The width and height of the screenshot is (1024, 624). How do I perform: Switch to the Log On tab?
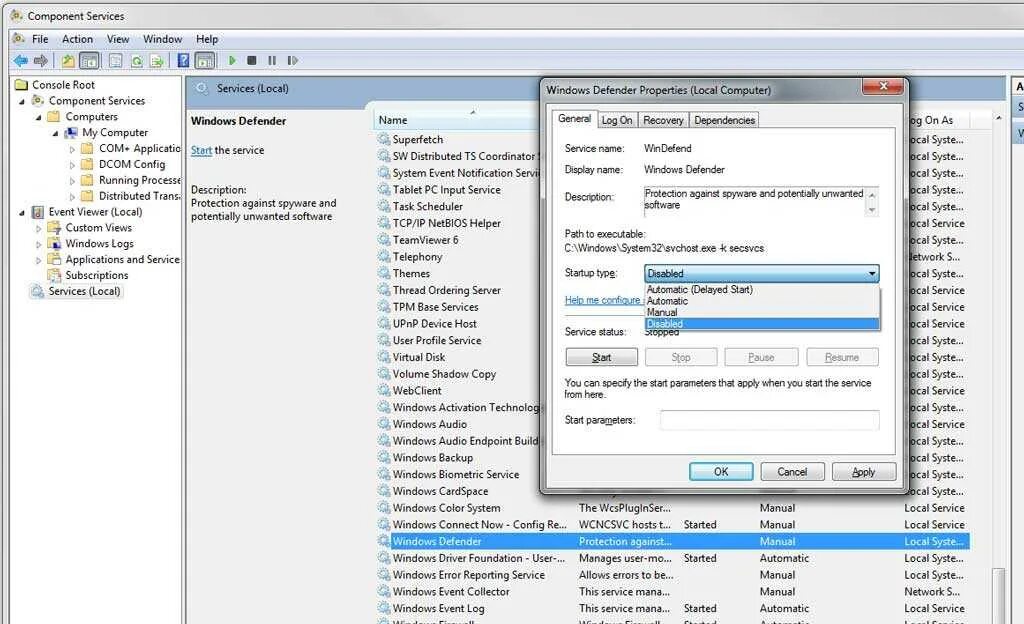616,120
